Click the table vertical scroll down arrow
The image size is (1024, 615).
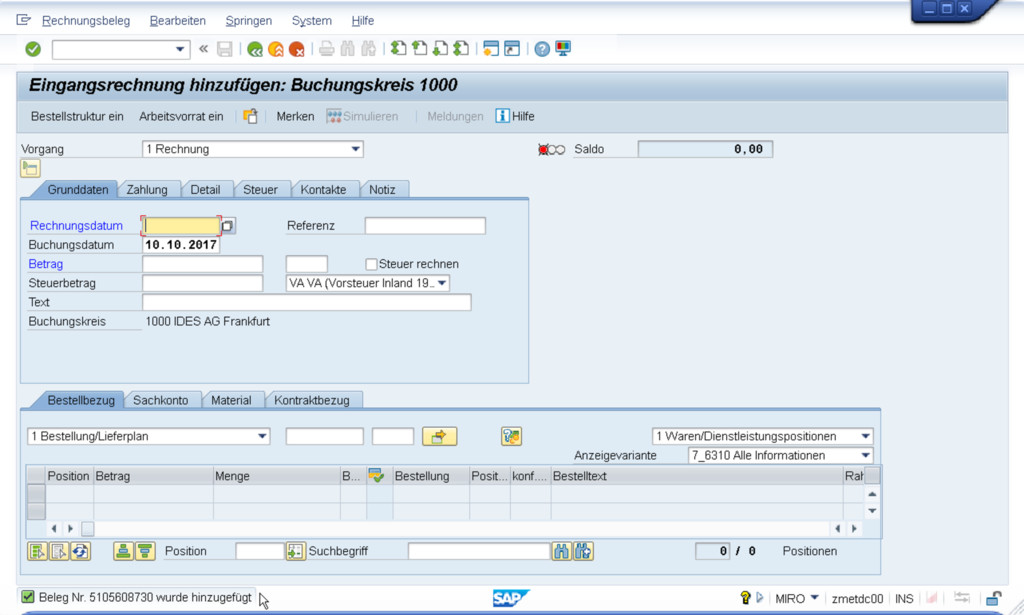(872, 511)
